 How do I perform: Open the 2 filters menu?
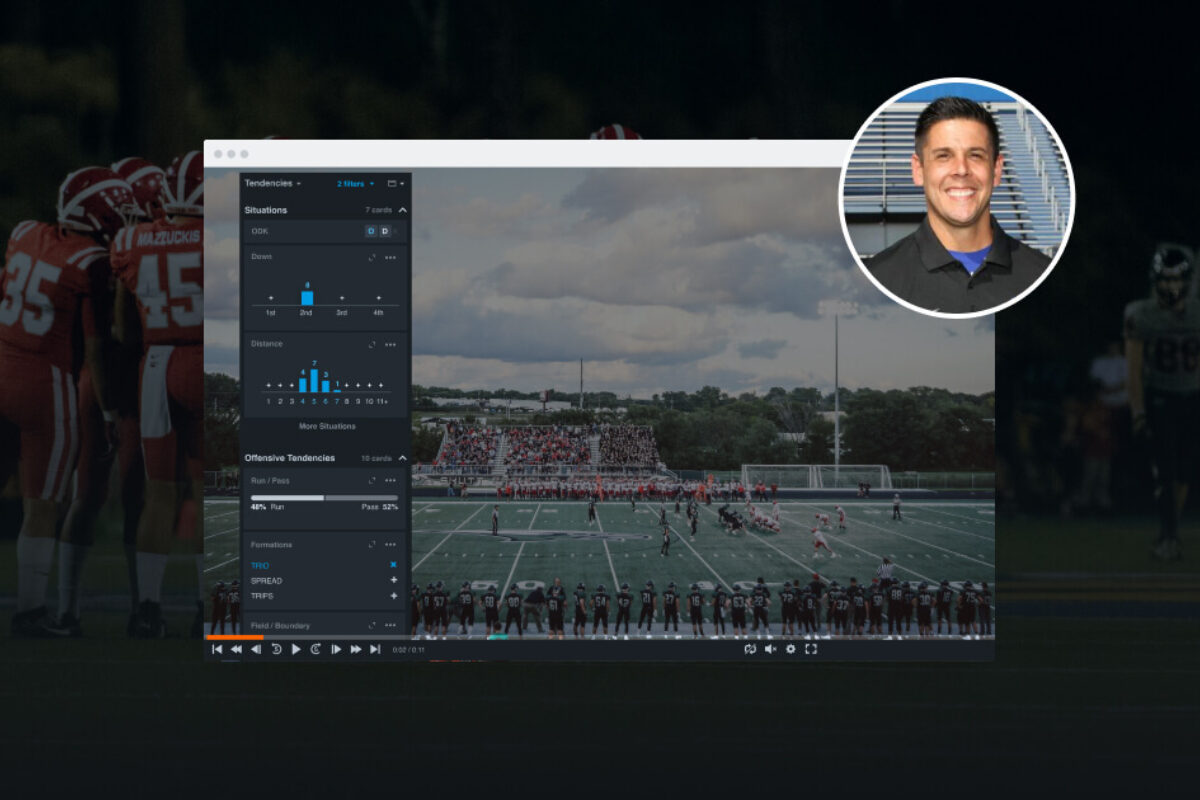(350, 182)
